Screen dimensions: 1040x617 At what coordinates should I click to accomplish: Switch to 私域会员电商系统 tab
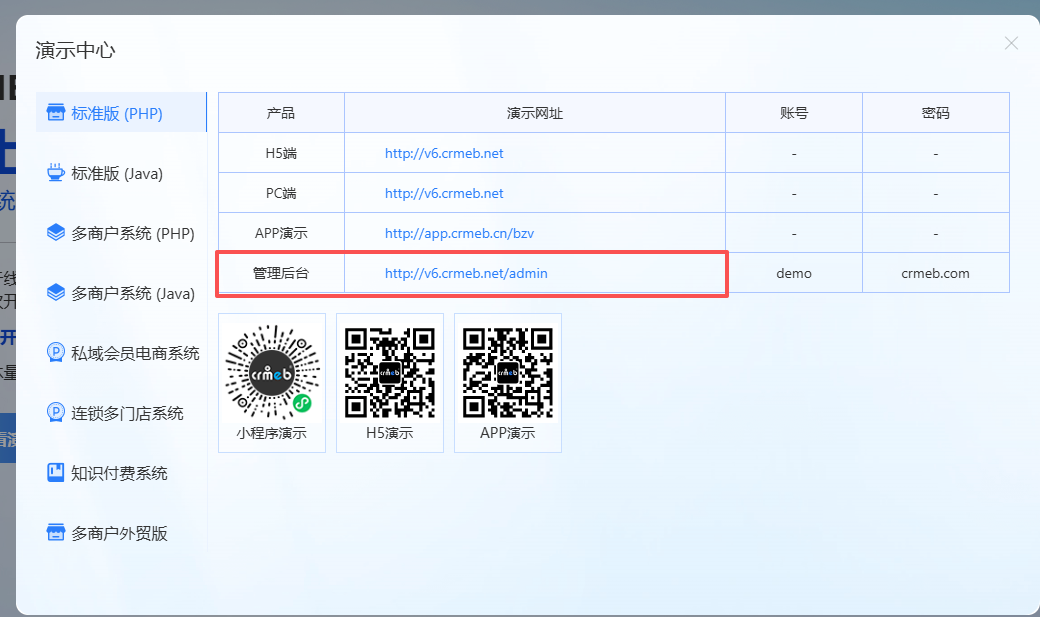point(121,353)
